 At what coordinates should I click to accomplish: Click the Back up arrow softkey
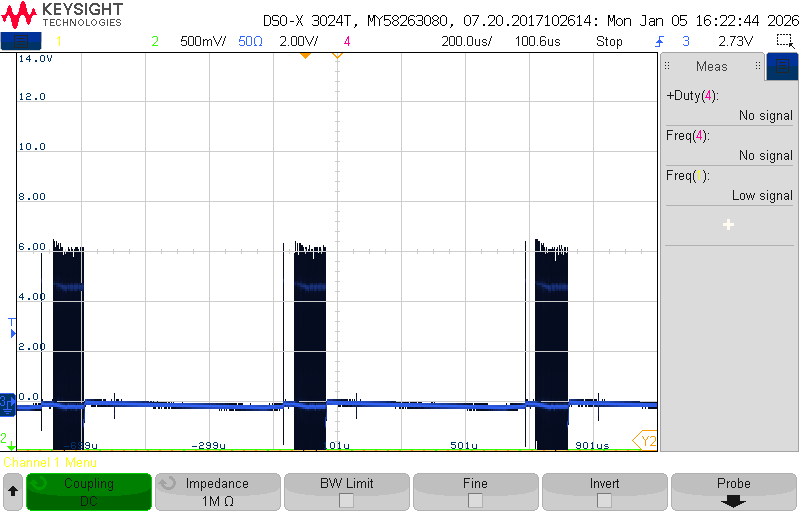coord(13,492)
